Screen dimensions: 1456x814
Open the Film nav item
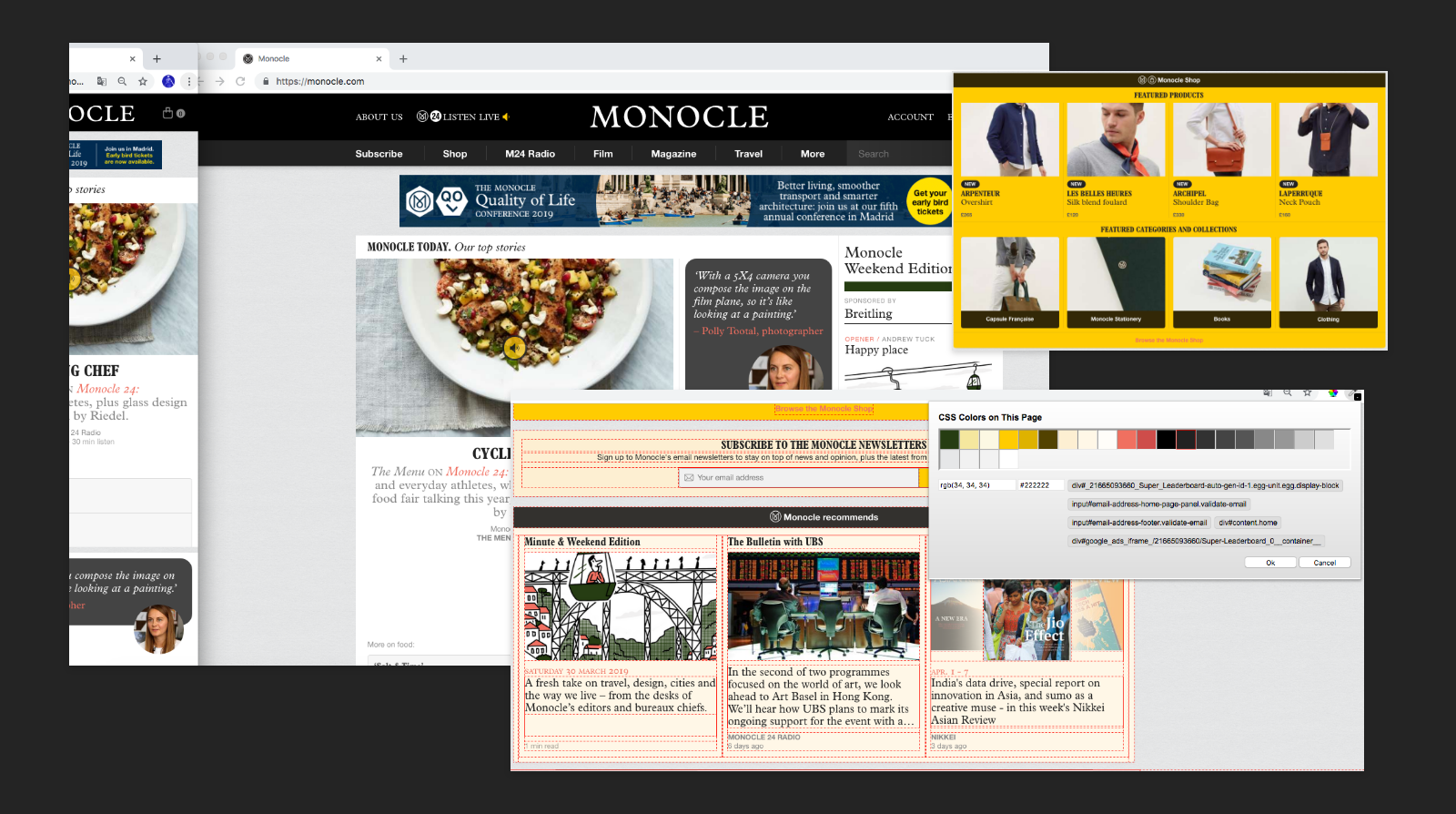point(603,154)
